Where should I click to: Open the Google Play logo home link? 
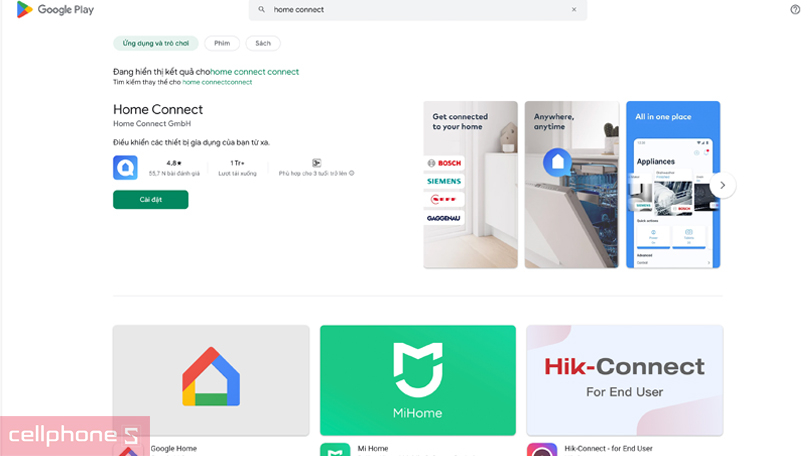(55, 9)
